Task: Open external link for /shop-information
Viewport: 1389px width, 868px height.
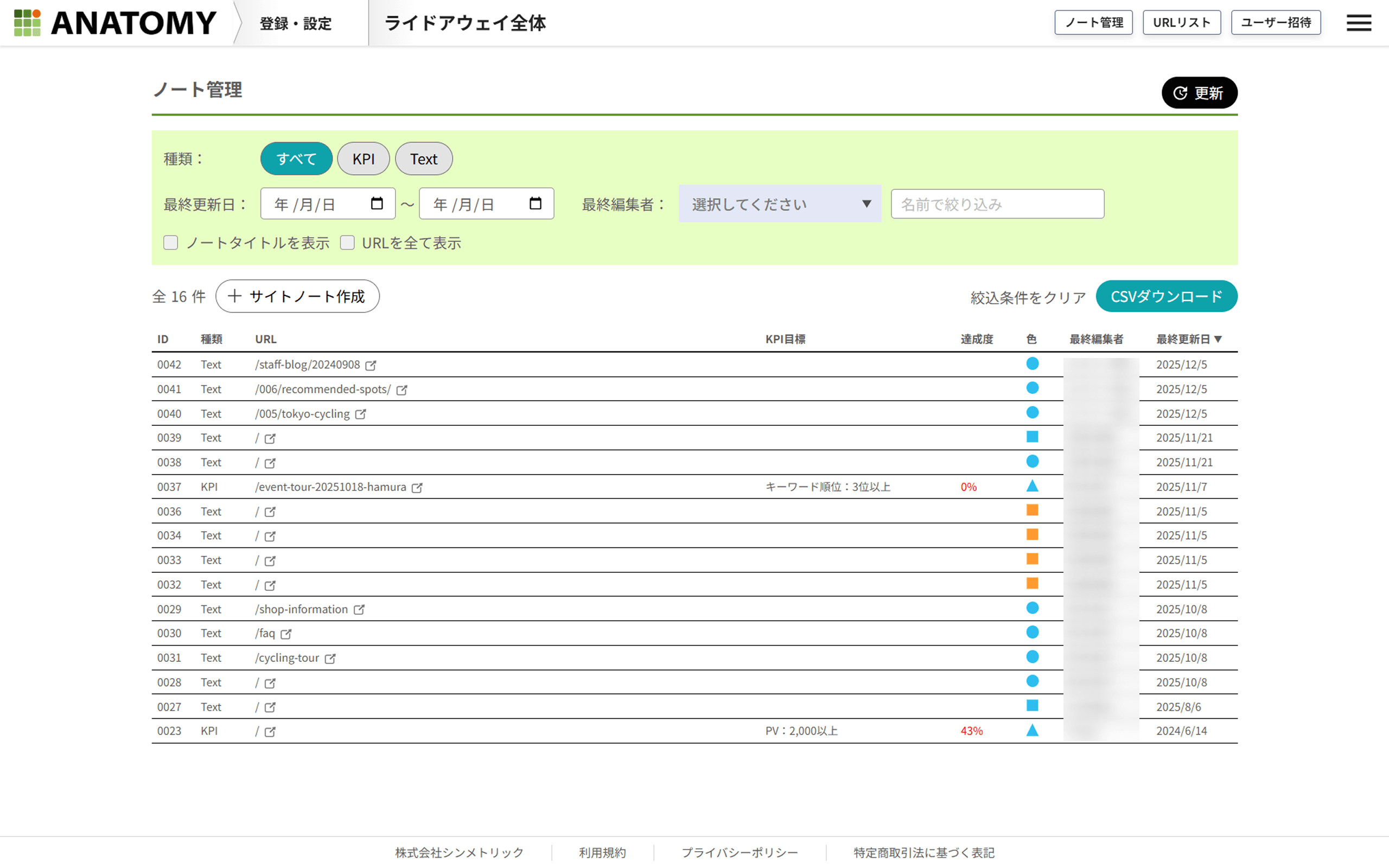Action: [359, 610]
